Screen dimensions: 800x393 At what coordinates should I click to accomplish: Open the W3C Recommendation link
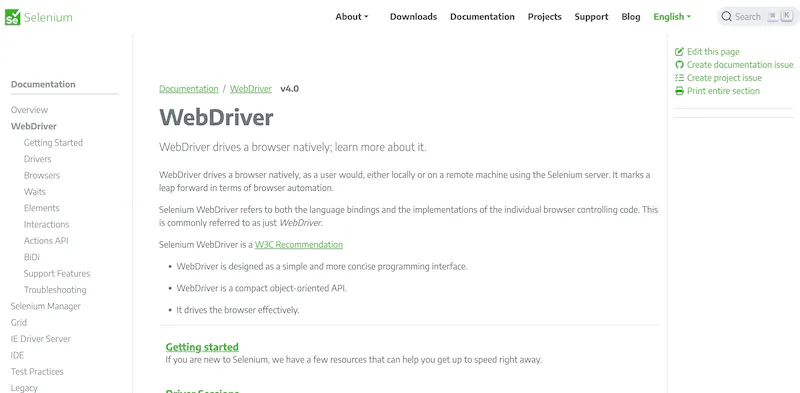tap(298, 244)
